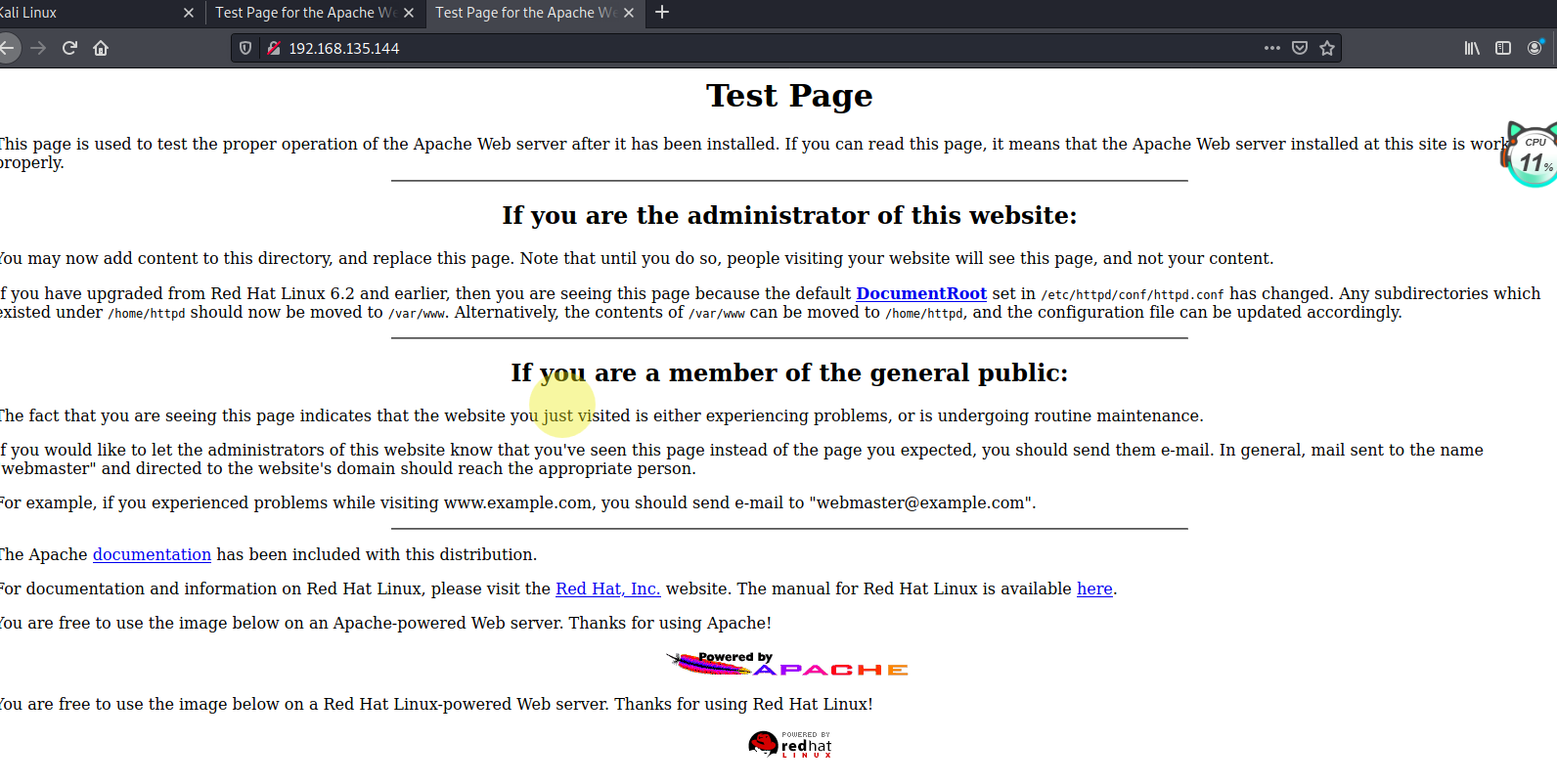Click the heading 'If you are a member of the general public:'
This screenshot has width=1557, height=784.
click(x=789, y=372)
